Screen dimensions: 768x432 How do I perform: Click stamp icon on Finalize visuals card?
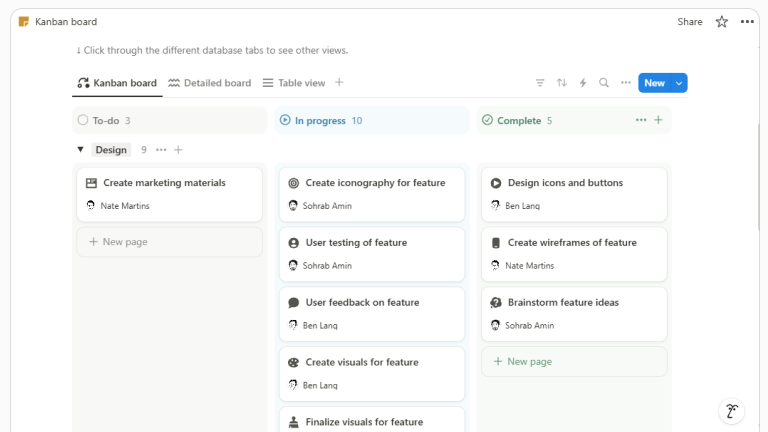293,422
